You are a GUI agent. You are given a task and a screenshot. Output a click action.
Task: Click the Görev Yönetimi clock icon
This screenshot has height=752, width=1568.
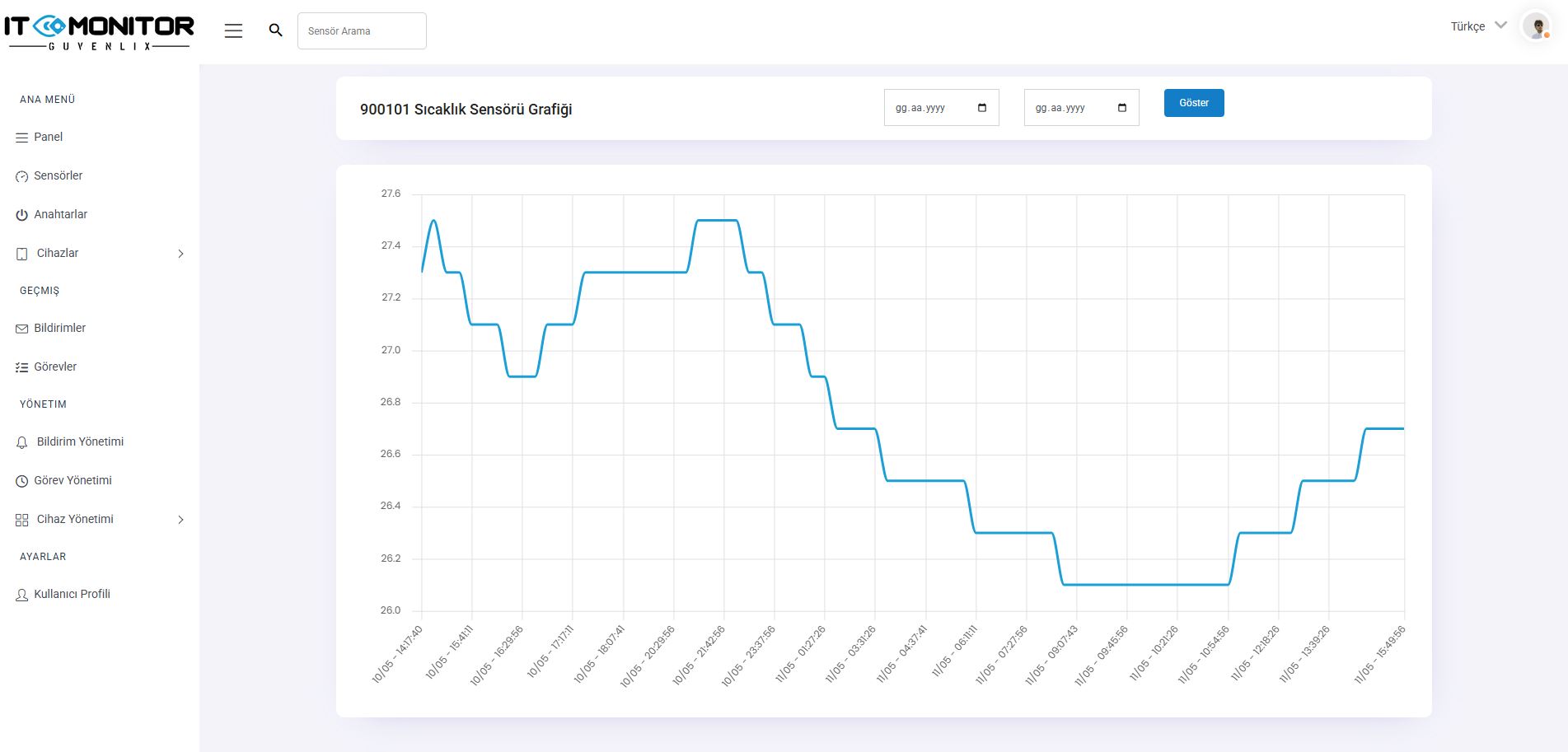point(22,481)
